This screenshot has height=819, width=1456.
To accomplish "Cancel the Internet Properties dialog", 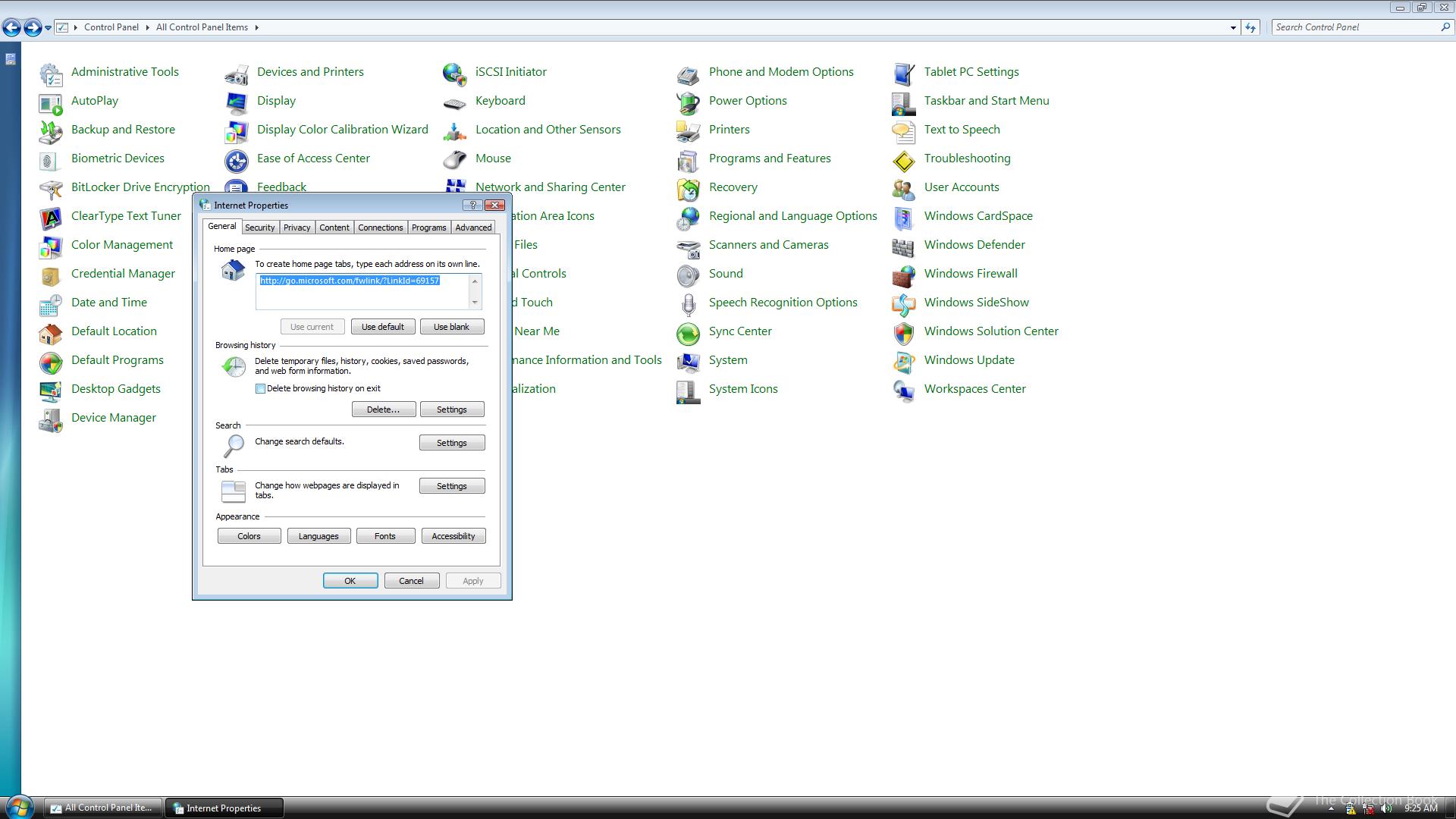I will pyautogui.click(x=412, y=581).
